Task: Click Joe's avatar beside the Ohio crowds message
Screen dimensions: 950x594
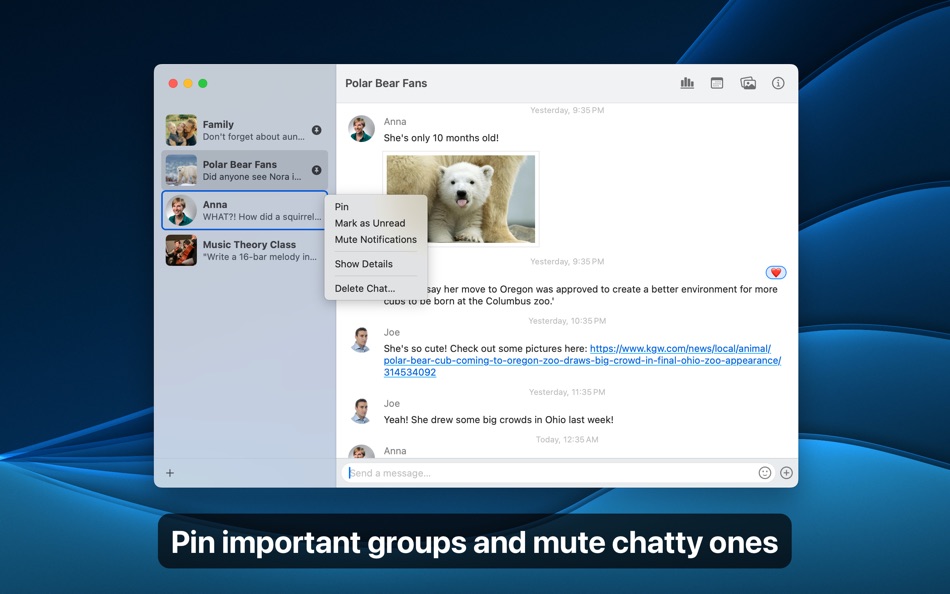Action: (361, 411)
